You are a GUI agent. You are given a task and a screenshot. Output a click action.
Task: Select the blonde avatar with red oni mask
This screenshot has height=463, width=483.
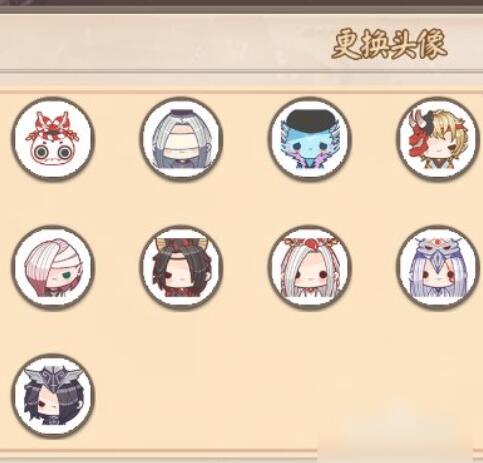coord(438,139)
